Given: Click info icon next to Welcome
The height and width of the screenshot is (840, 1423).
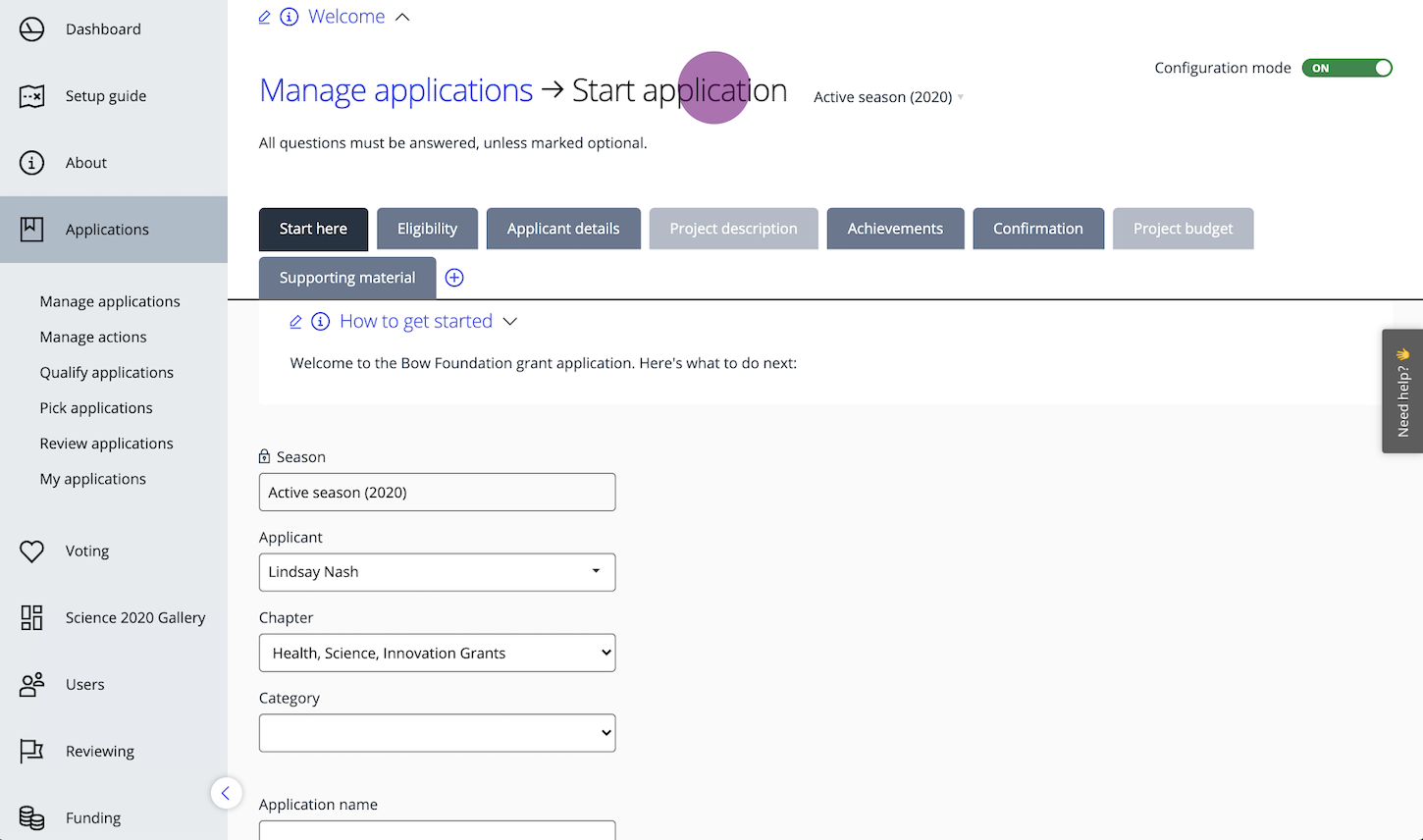Looking at the screenshot, I should coord(289,18).
